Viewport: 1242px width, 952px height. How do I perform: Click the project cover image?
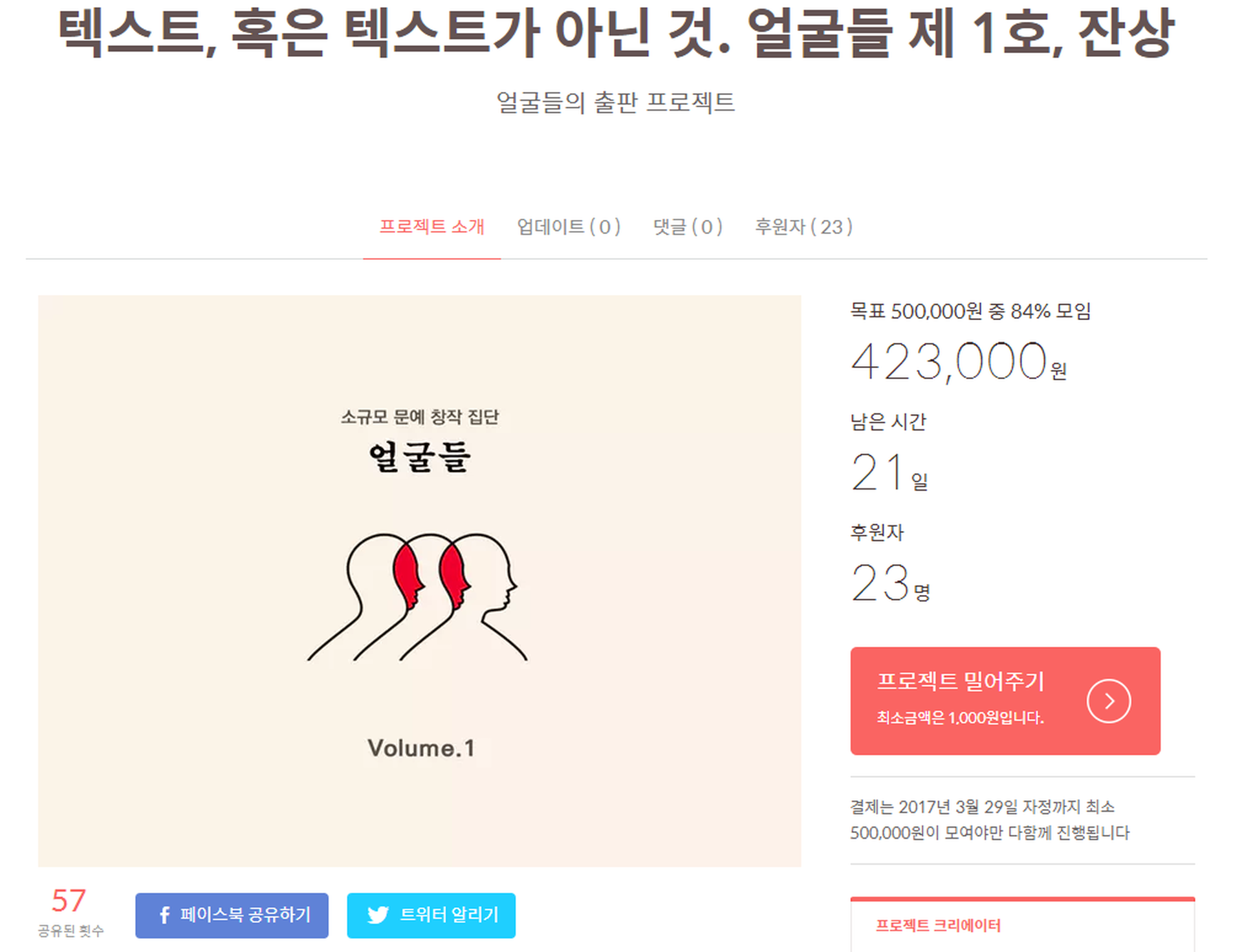pos(419,581)
